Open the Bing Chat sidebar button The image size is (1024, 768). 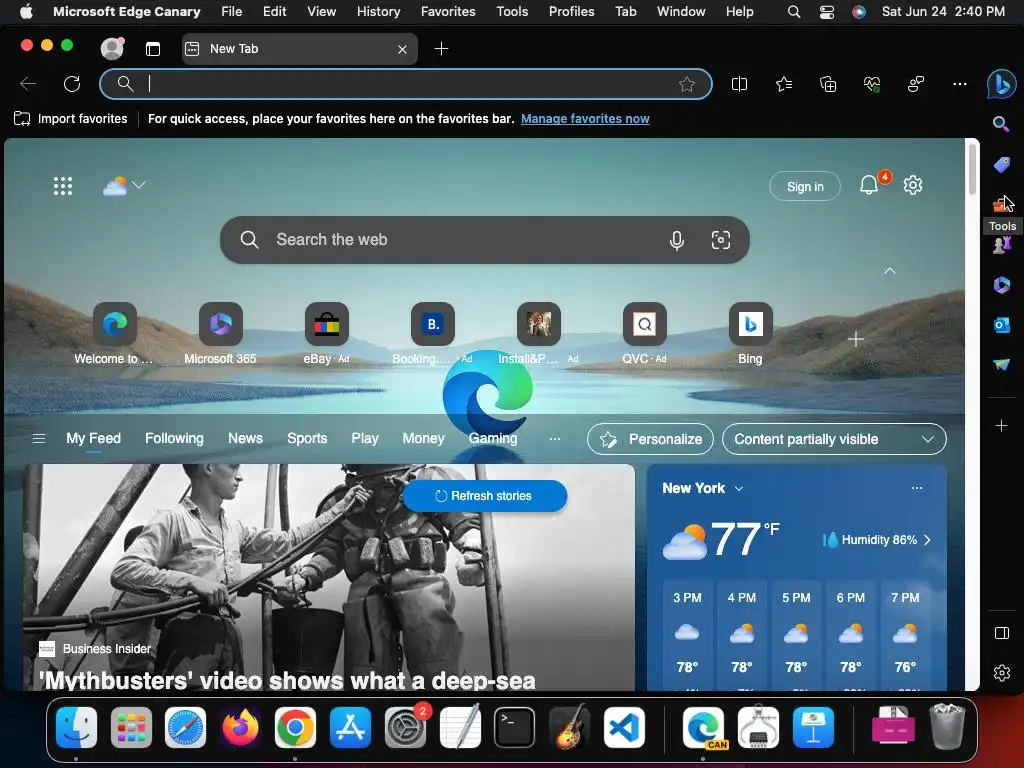tap(1001, 84)
